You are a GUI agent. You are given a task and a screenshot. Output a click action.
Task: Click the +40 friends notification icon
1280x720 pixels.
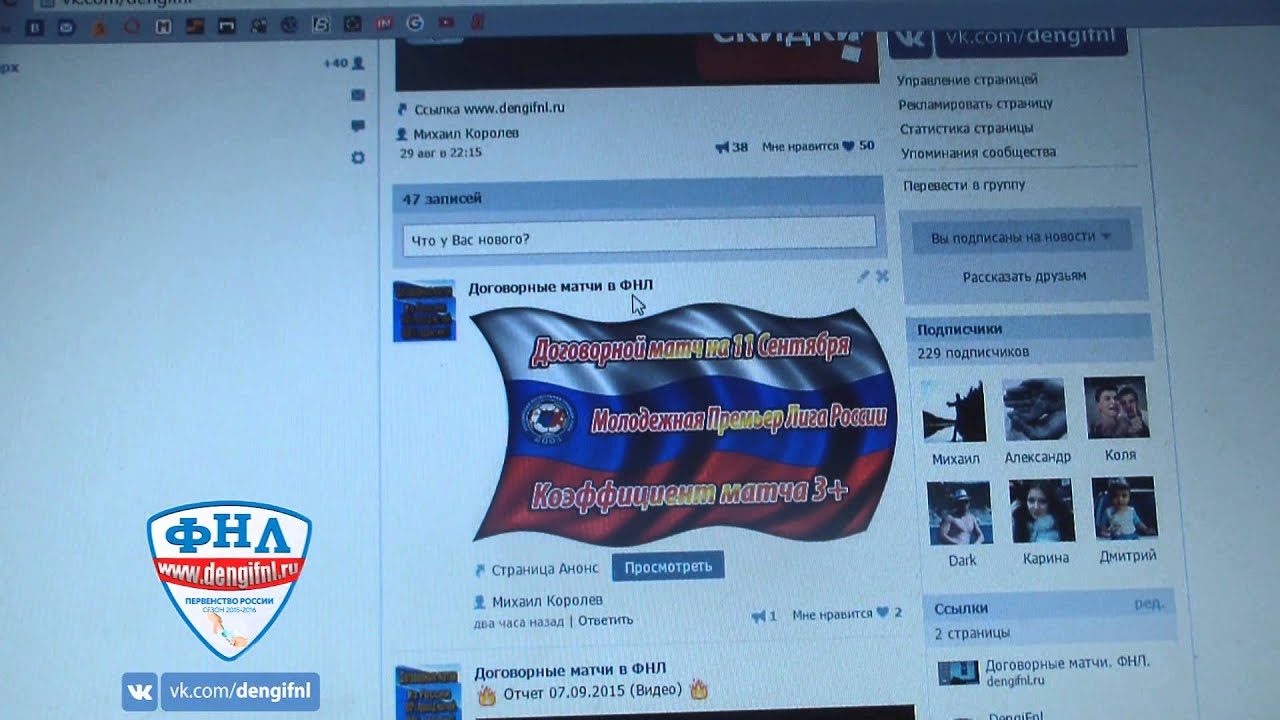[344, 63]
